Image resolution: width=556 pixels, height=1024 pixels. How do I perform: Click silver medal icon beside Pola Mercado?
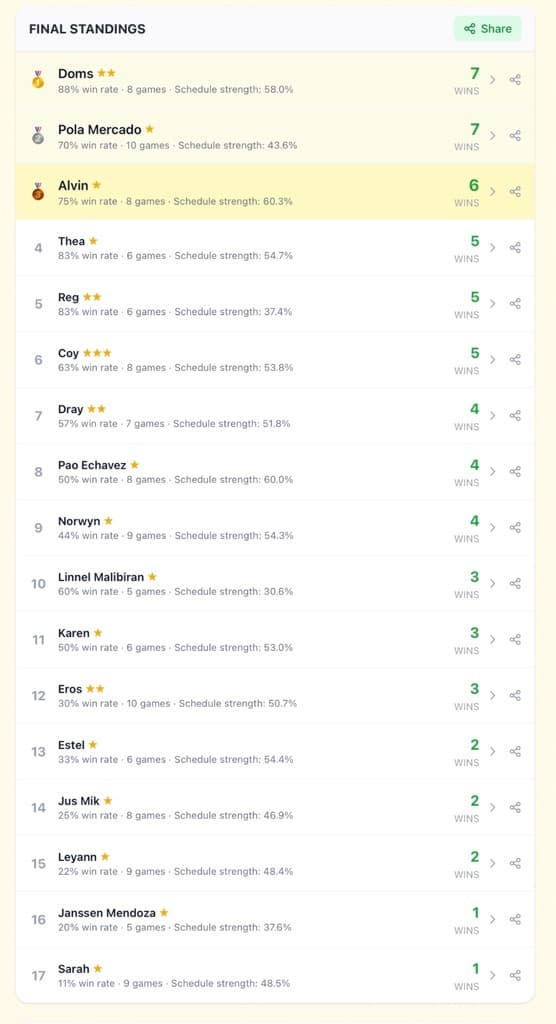[x=38, y=136]
